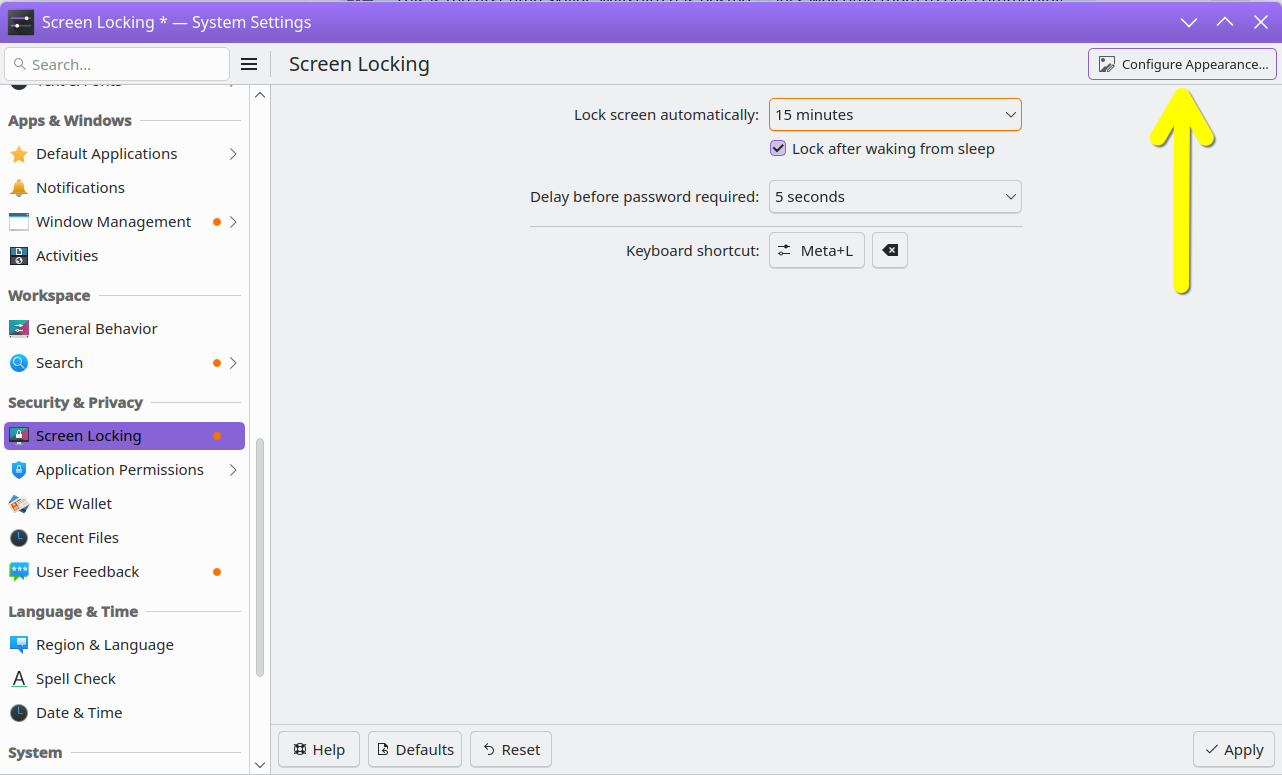The height and width of the screenshot is (775, 1282).
Task: Click the Region & Language icon
Action: [x=19, y=645]
